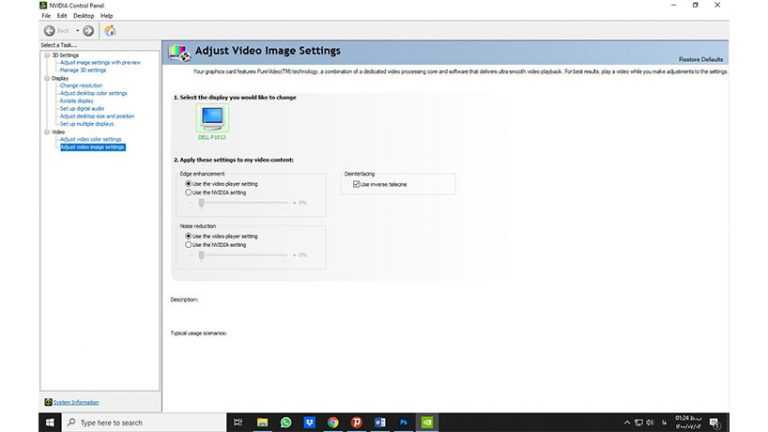Viewport: 768px width, 432px height.
Task: Click the volume speaker tray icon
Action: point(650,423)
